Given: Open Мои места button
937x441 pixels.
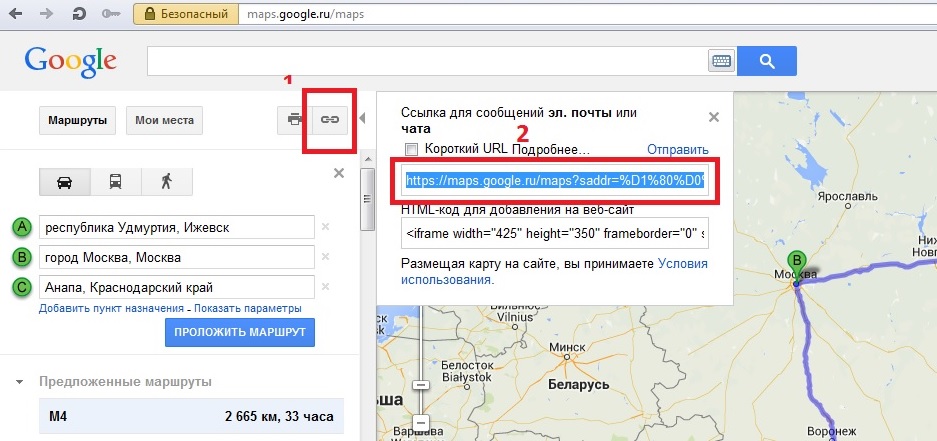Looking at the screenshot, I should (164, 120).
